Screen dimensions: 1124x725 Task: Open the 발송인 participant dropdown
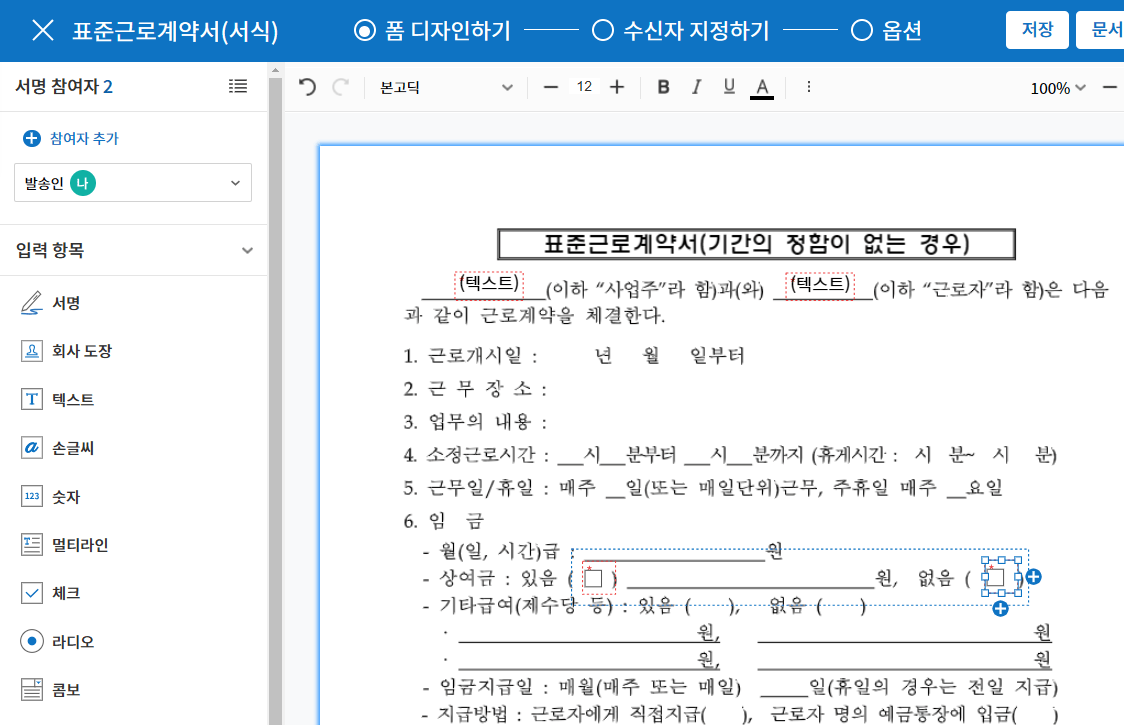coord(133,183)
